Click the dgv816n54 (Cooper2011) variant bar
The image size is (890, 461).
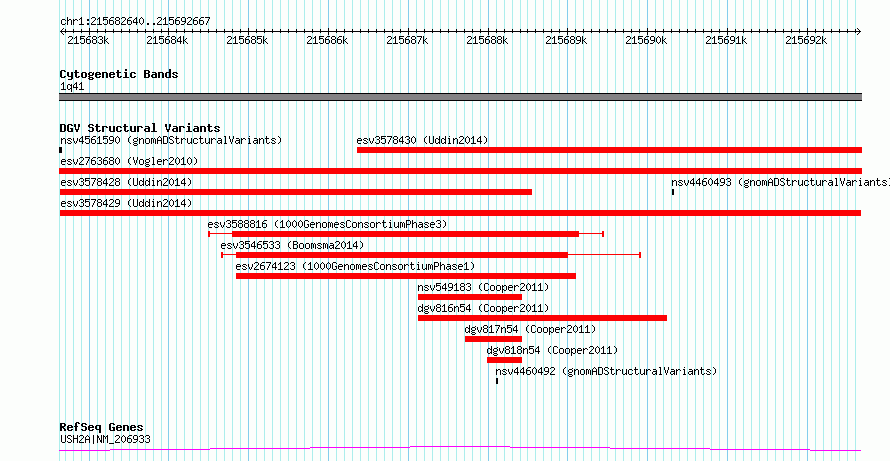tap(543, 318)
